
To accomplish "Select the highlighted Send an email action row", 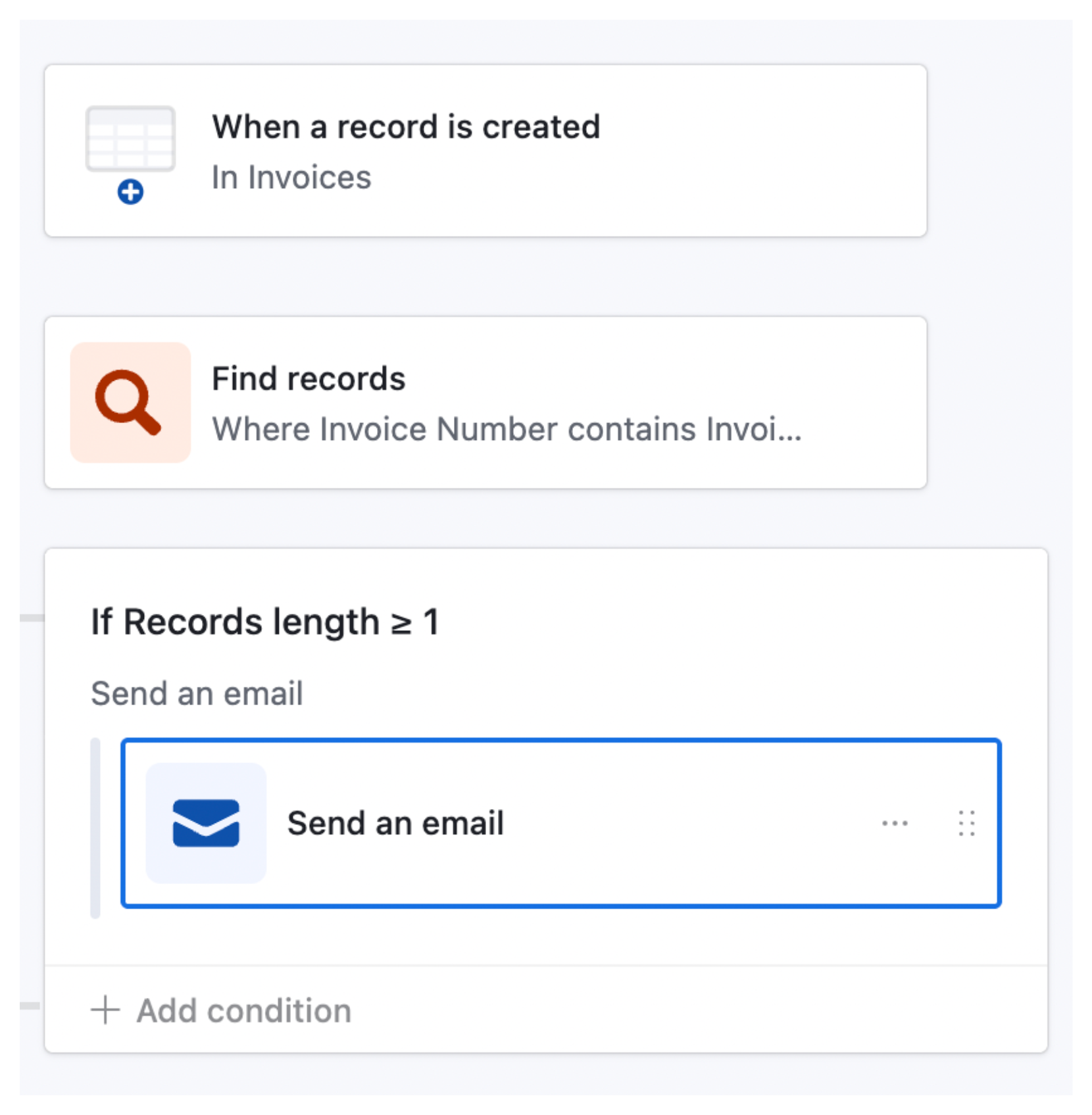I will pyautogui.click(x=559, y=822).
